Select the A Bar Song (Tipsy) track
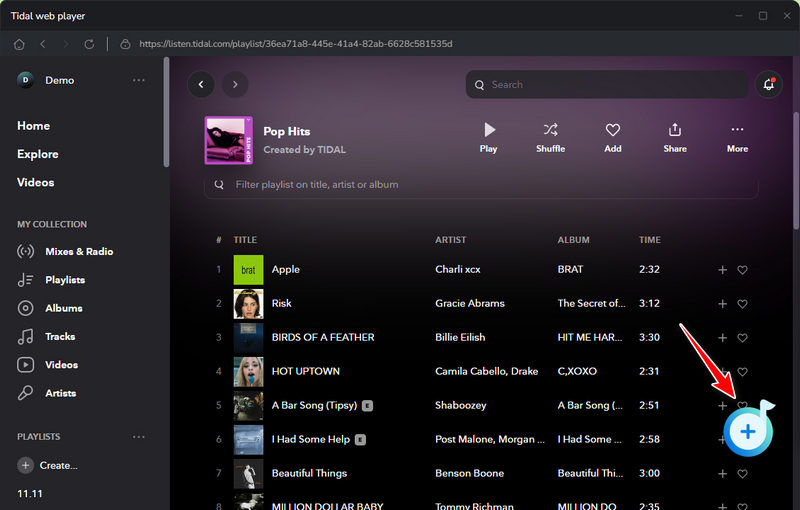This screenshot has height=510, width=800. tap(314, 405)
